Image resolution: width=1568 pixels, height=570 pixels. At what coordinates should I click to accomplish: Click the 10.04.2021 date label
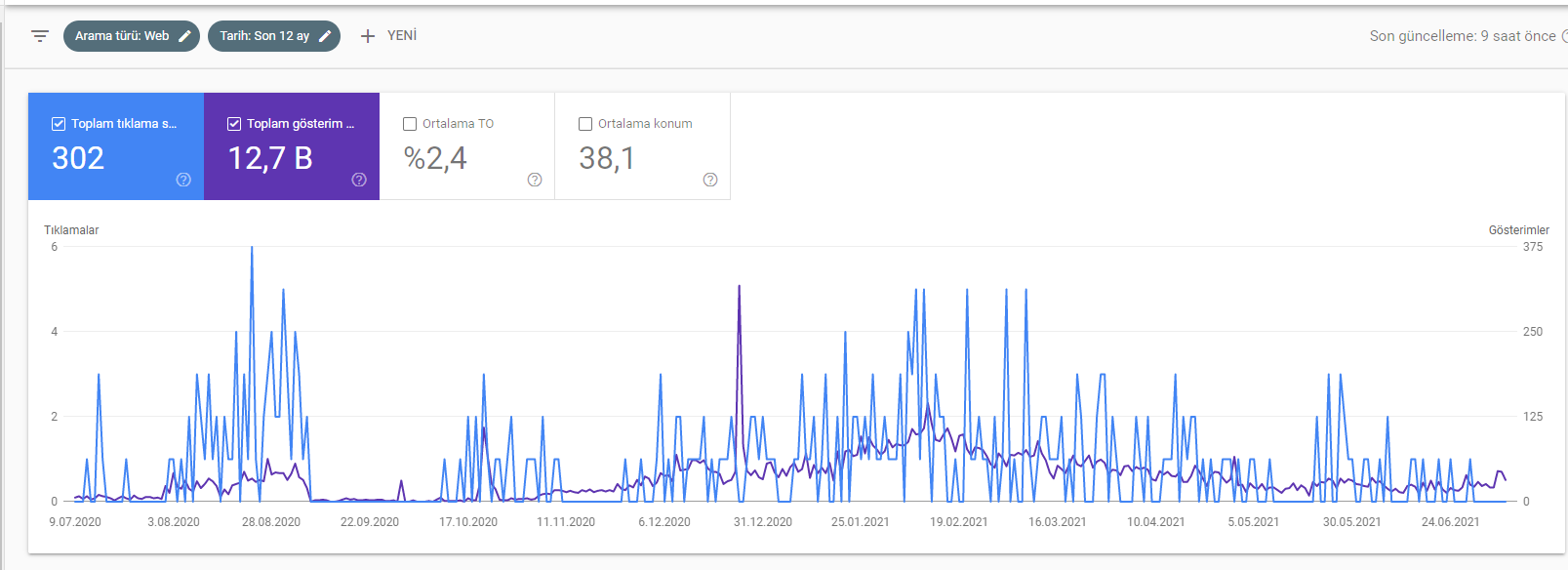click(1156, 522)
